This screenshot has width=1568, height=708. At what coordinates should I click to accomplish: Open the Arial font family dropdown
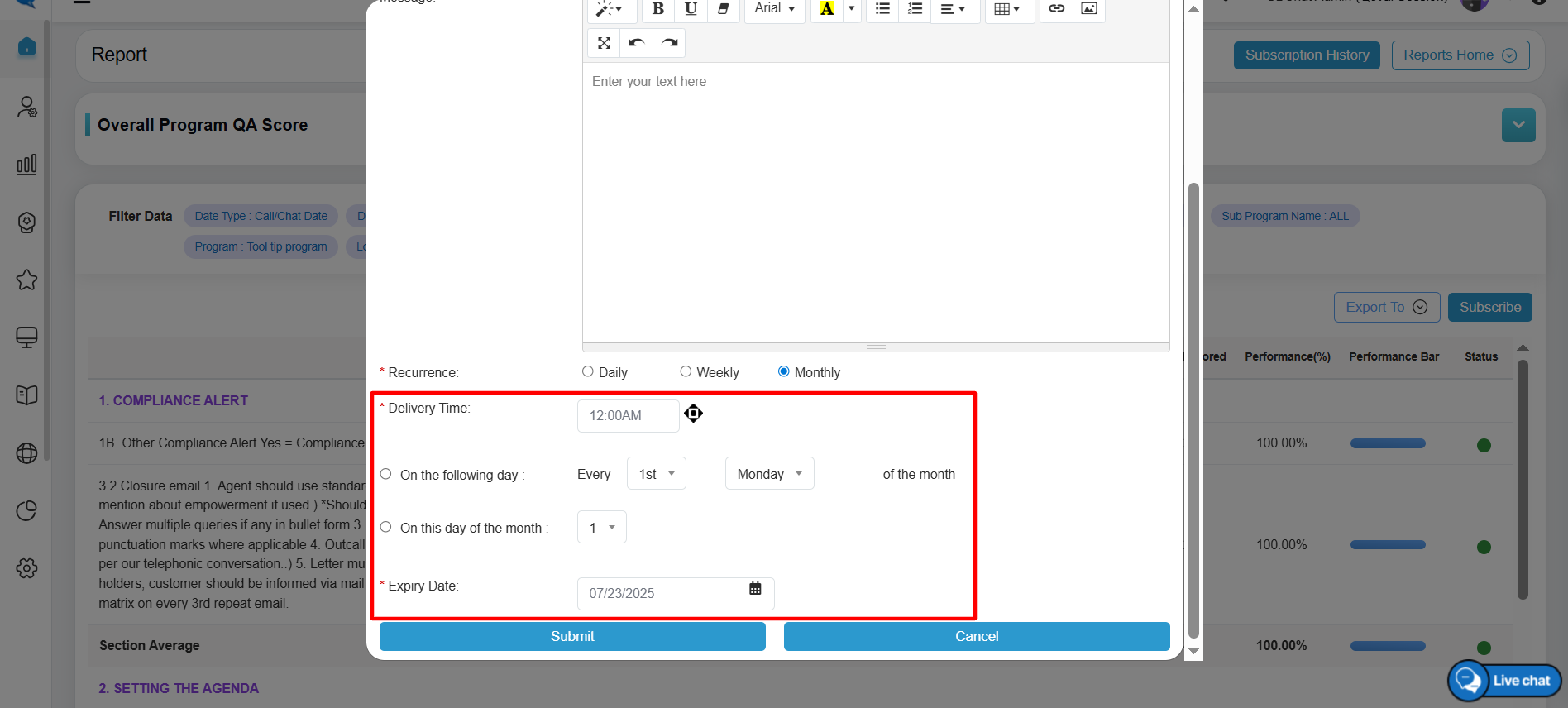pos(774,9)
